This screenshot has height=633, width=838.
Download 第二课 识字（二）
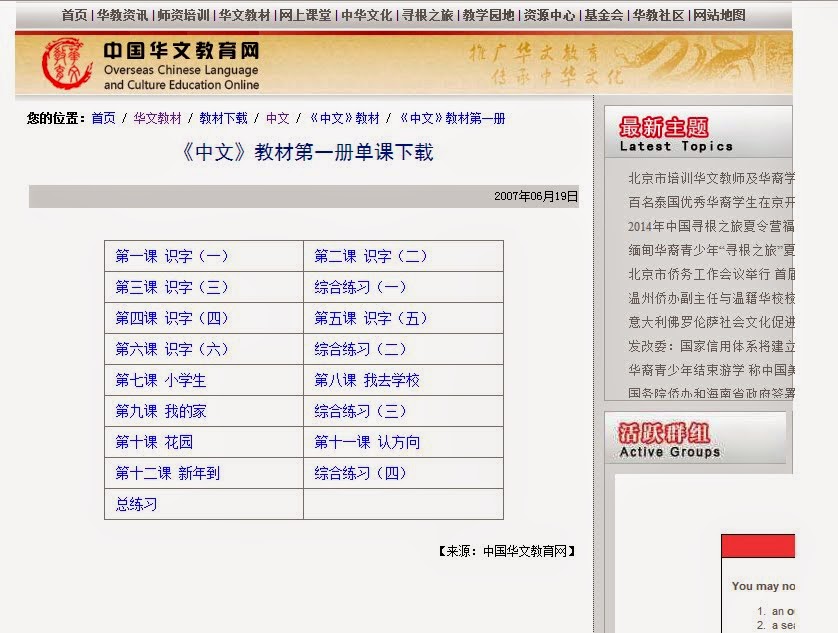coord(371,256)
